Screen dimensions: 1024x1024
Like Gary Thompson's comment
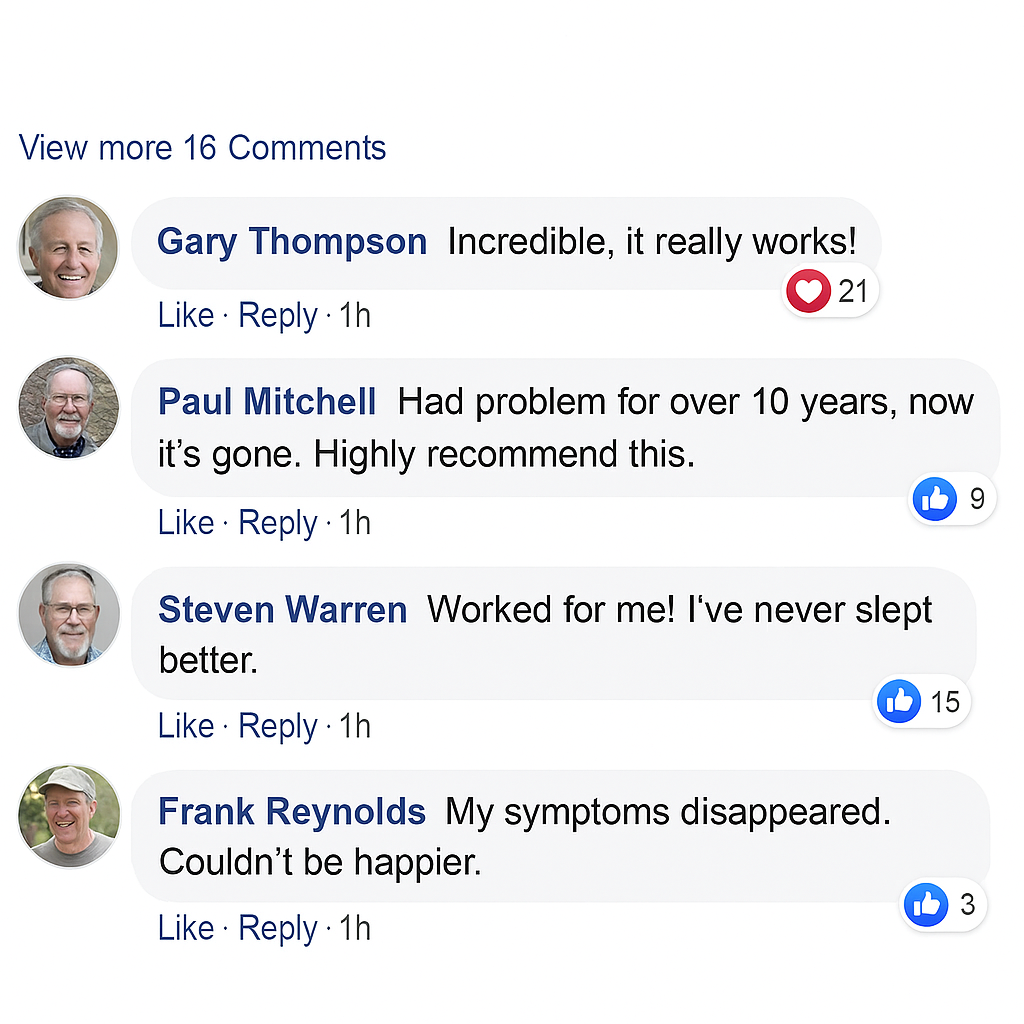click(x=186, y=315)
